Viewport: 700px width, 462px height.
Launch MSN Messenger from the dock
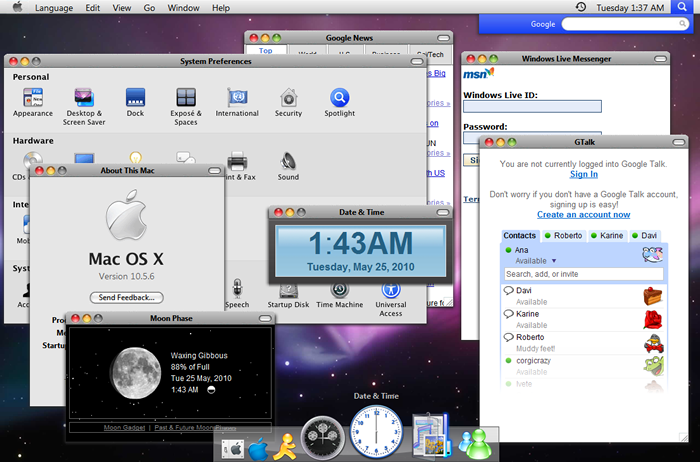click(475, 445)
